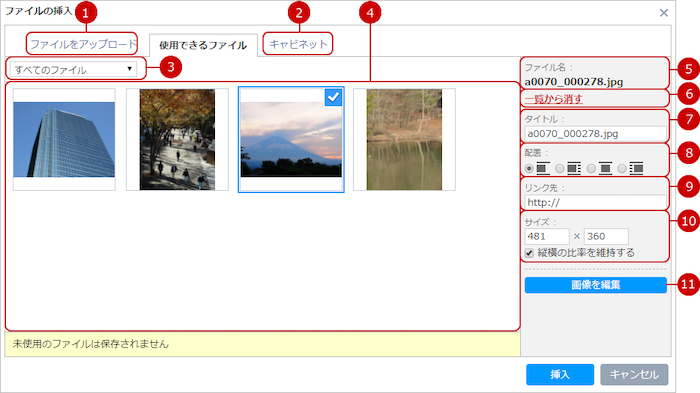Click the centered image layout icon
The image size is (700, 393).
(605, 168)
